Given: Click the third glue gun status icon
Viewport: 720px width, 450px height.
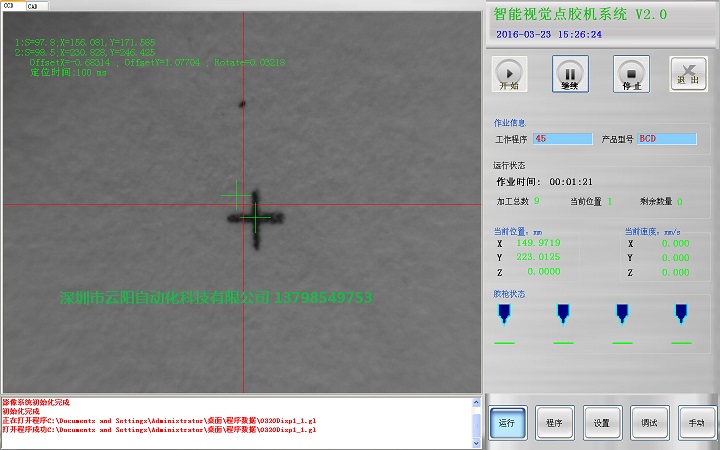Looking at the screenshot, I should (621, 313).
